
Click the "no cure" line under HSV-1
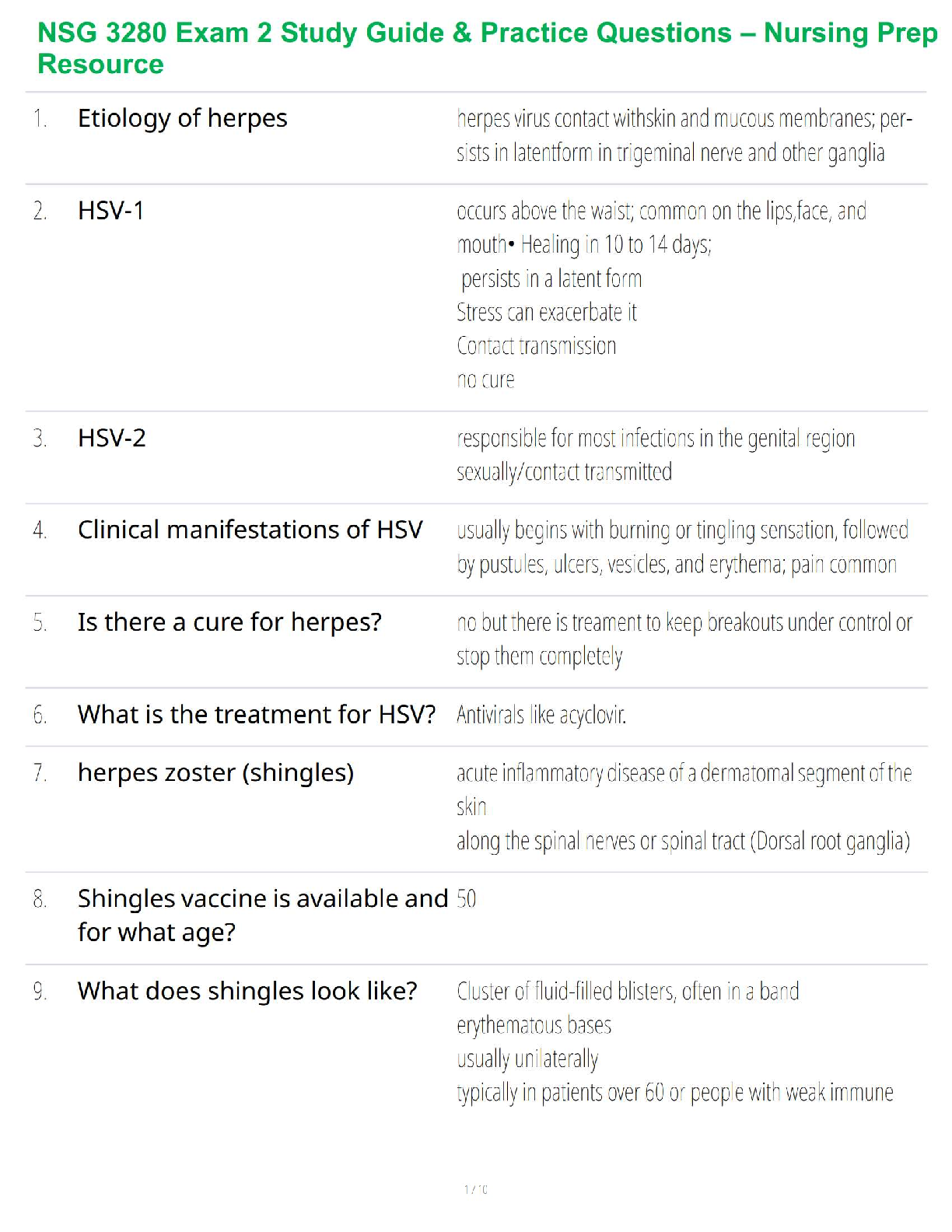485,380
